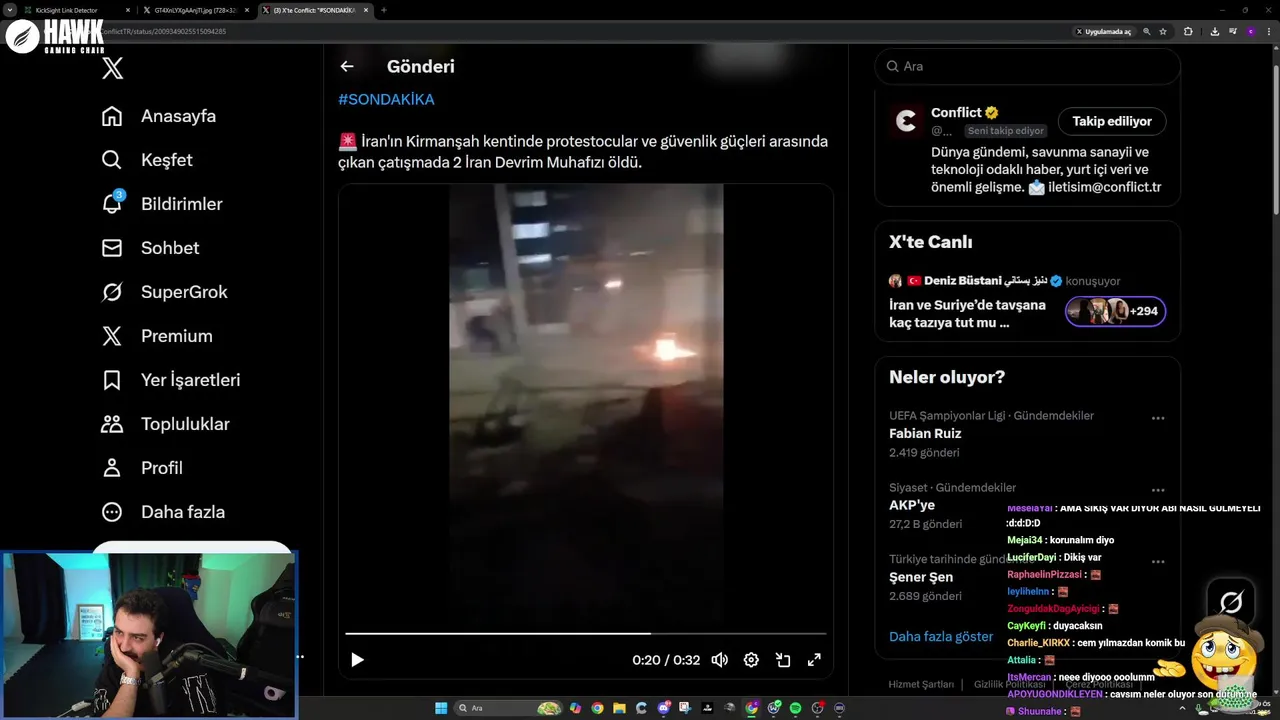The image size is (1280, 720).
Task: Open Spotify from the taskbar
Action: point(795,708)
